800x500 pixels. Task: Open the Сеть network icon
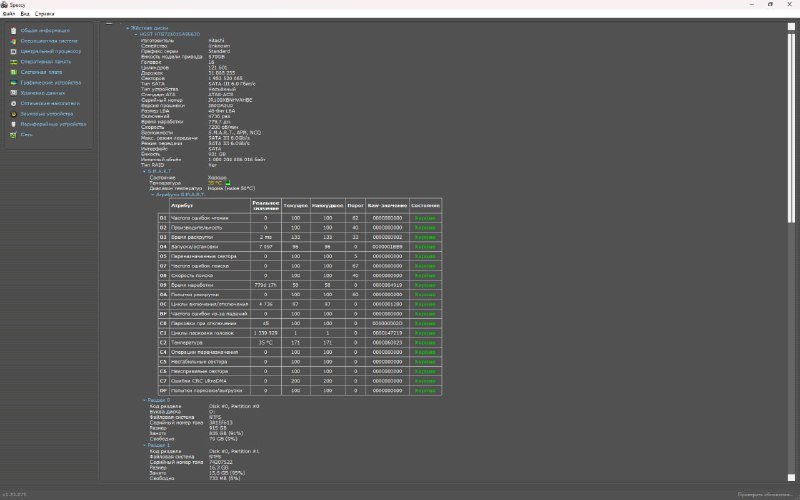[x=14, y=135]
